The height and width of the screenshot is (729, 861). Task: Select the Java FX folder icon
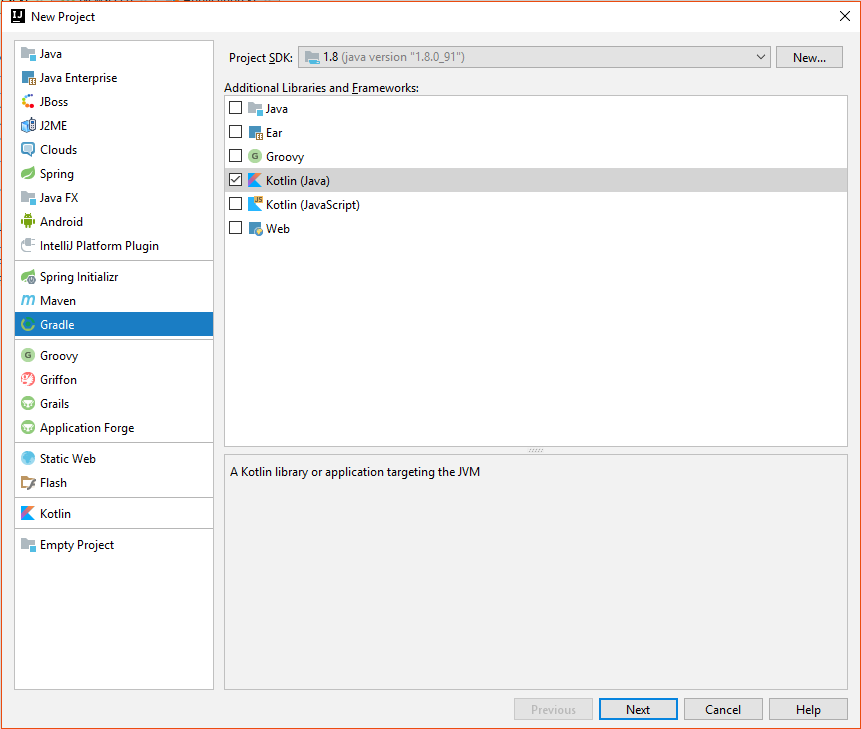pos(28,198)
